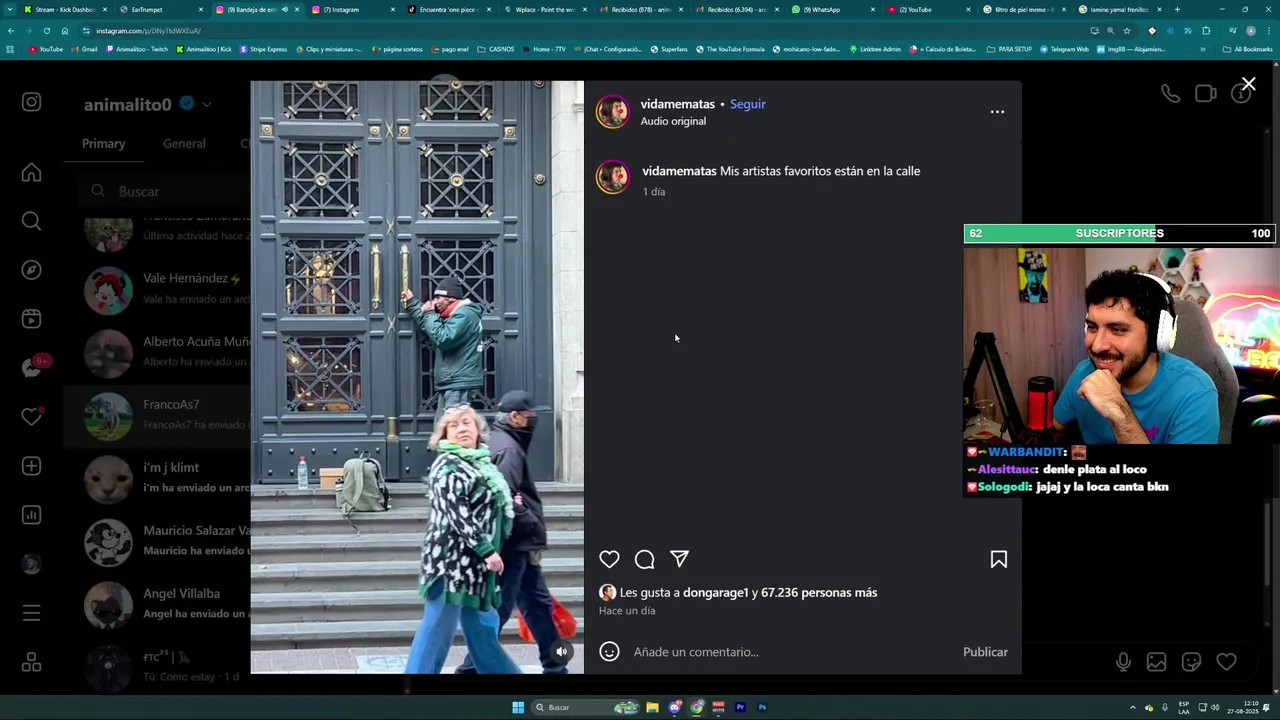Viewport: 1280px width, 720px height.
Task: Open the PARA SETUP bookmarks folder
Action: point(1009,49)
